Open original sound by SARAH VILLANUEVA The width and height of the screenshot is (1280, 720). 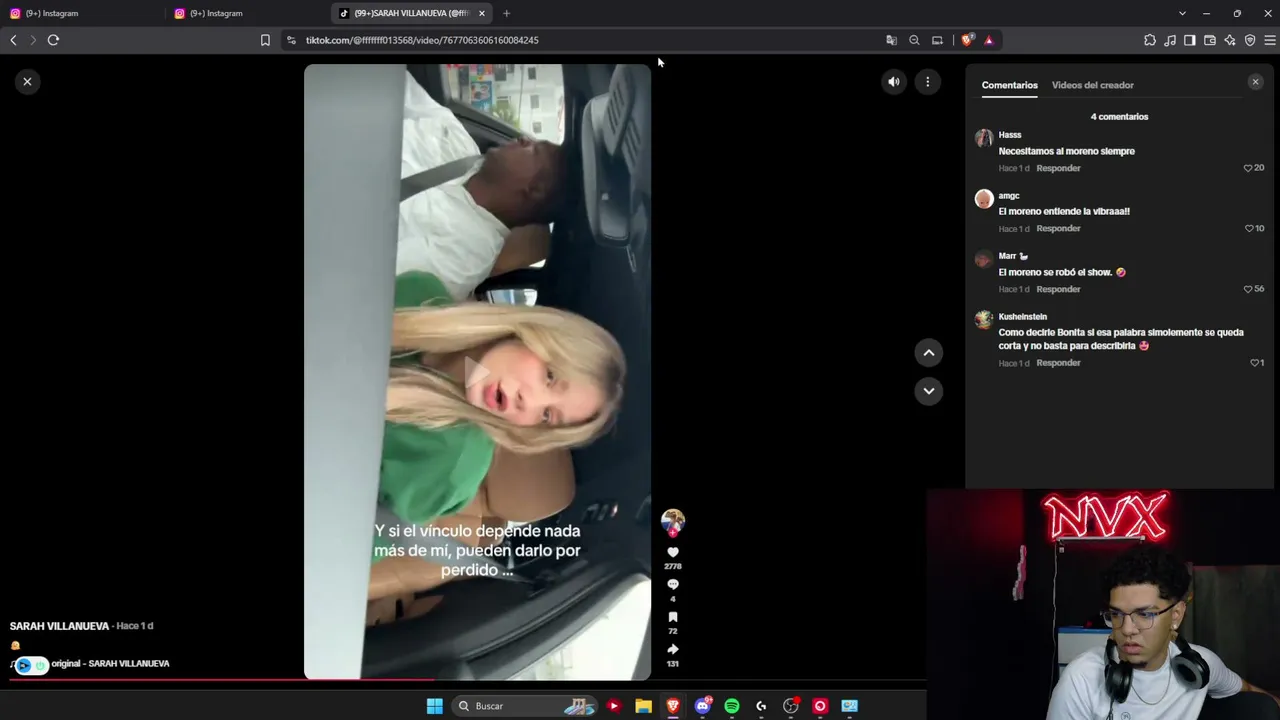point(110,664)
